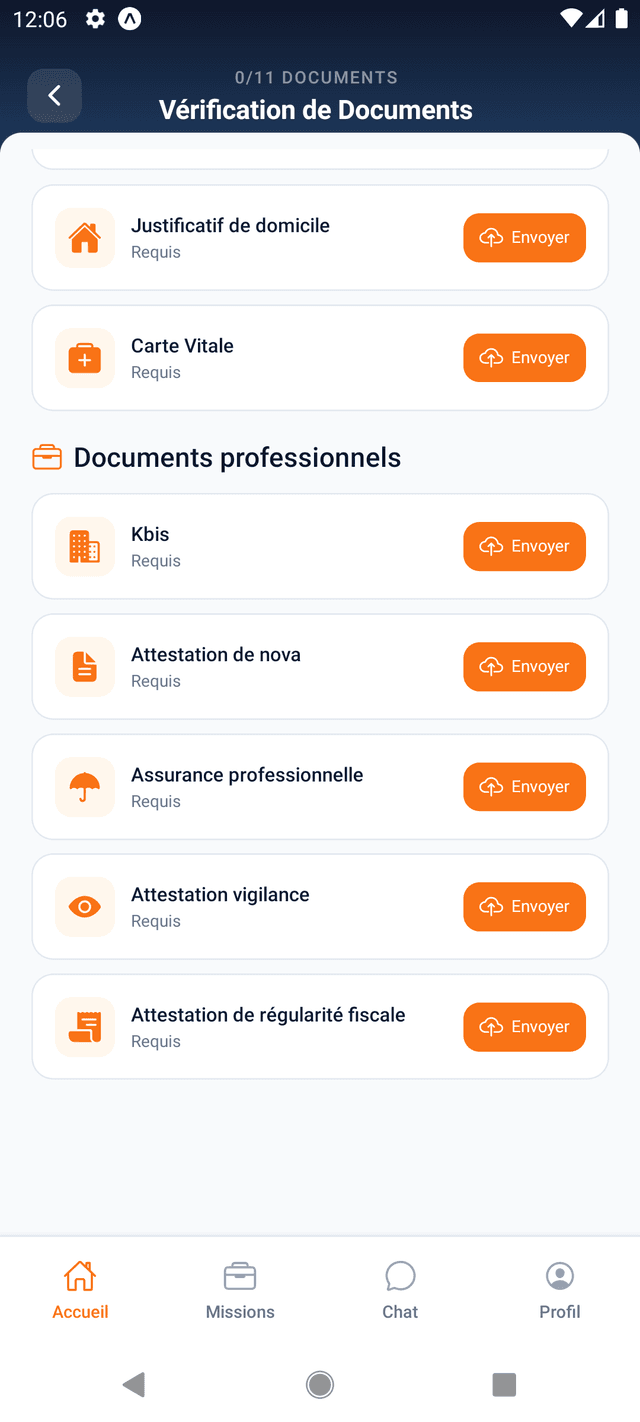
Task: Open the Chat tab in bottom navigation
Action: click(400, 1288)
